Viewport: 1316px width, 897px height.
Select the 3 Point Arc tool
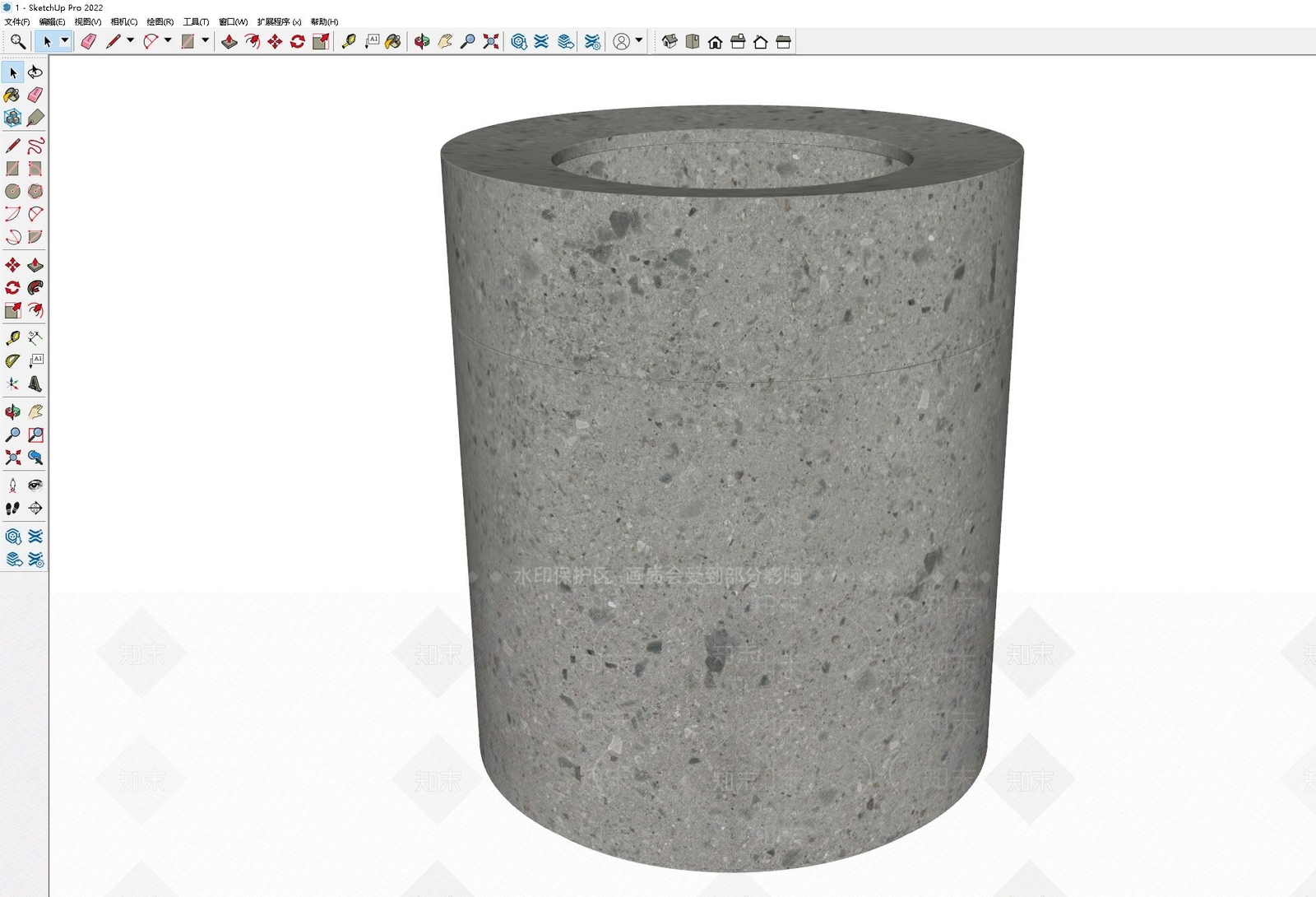[12, 237]
